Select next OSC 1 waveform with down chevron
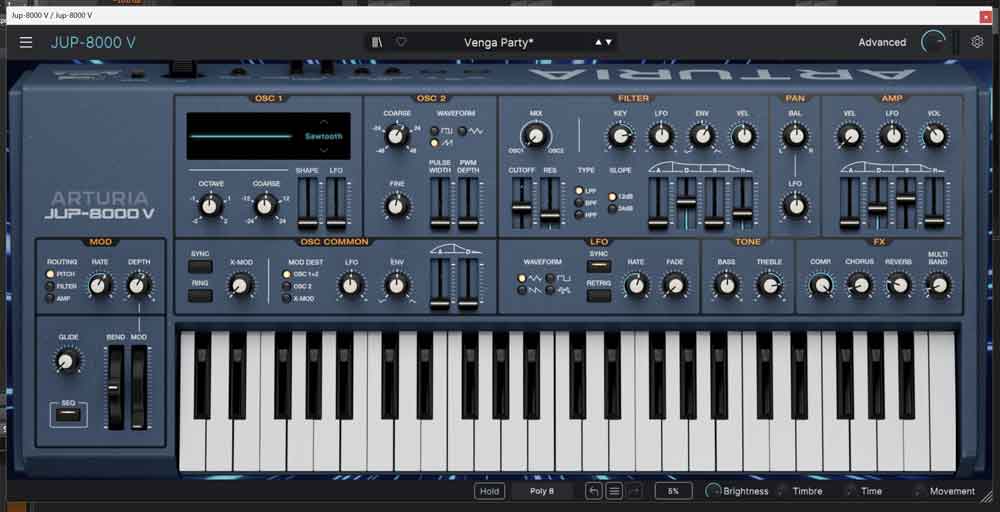The image size is (1000, 512). [x=323, y=148]
